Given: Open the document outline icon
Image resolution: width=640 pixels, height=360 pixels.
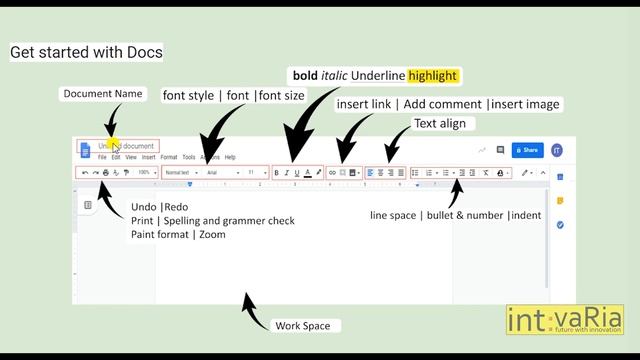Looking at the screenshot, I should click(88, 205).
